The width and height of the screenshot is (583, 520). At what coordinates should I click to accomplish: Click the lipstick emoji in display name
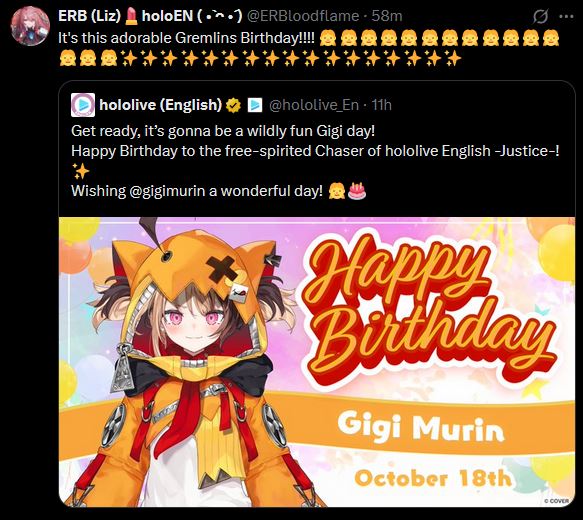click(132, 16)
